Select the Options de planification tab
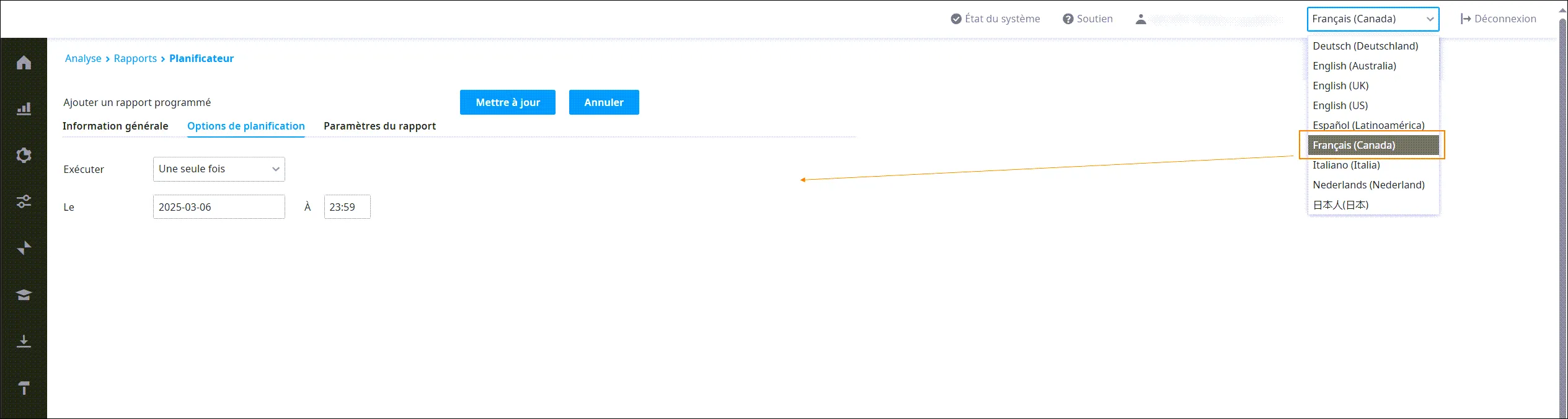This screenshot has width=1568, height=419. click(x=246, y=126)
